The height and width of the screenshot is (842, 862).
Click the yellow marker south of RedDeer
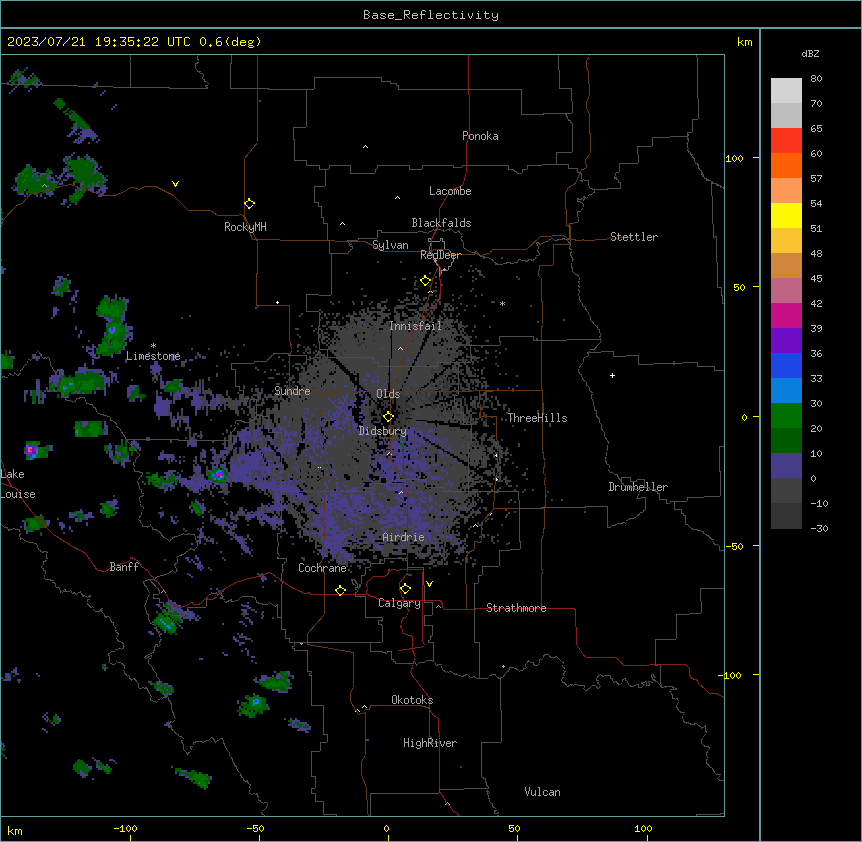pos(426,281)
